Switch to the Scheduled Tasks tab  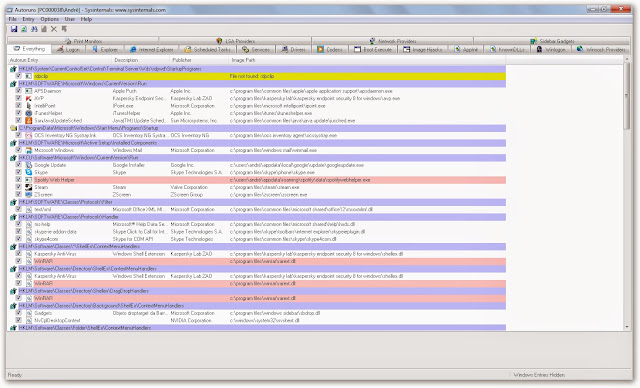(x=208, y=49)
